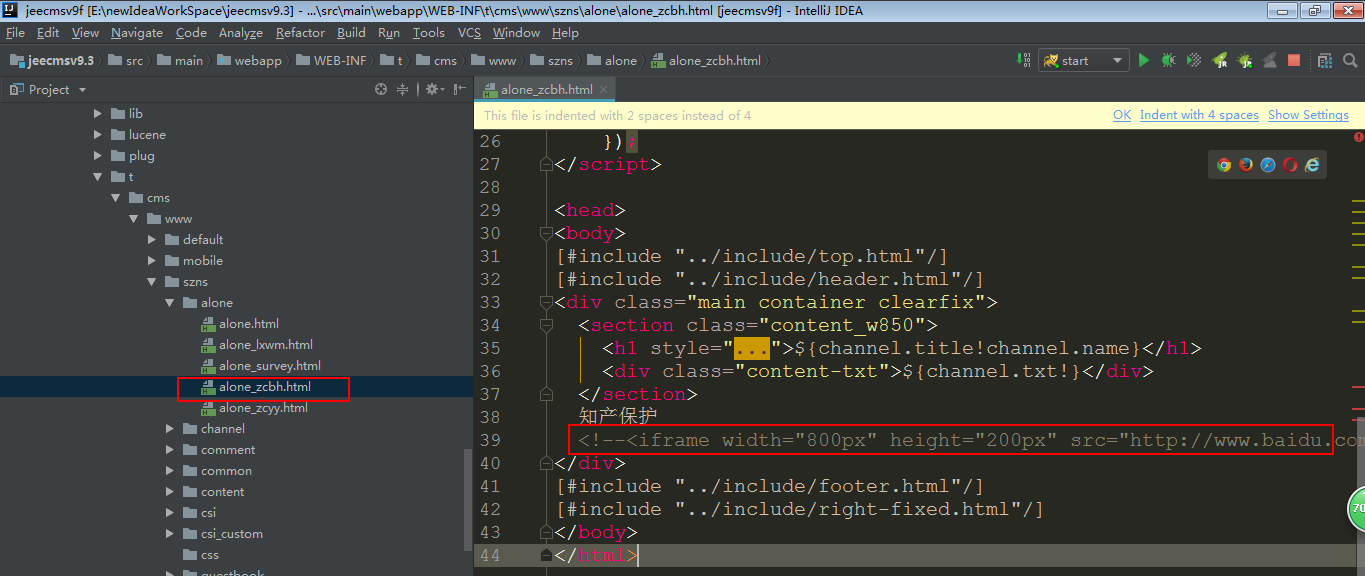
Task: Start debugging with the green bug icon
Action: coord(1168,60)
